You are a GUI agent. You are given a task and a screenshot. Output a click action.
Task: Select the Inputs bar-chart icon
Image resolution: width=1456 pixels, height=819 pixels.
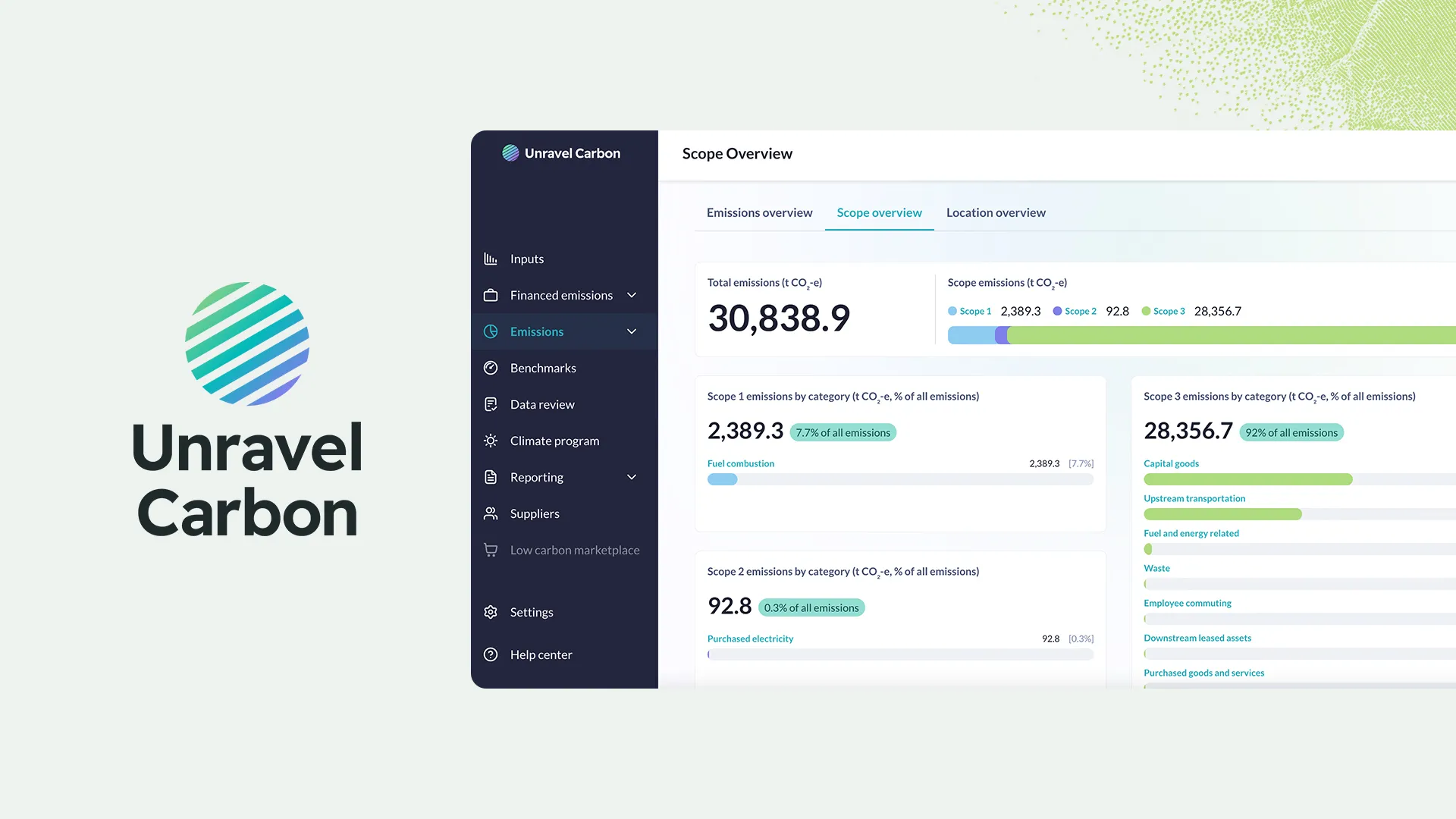[x=491, y=259]
